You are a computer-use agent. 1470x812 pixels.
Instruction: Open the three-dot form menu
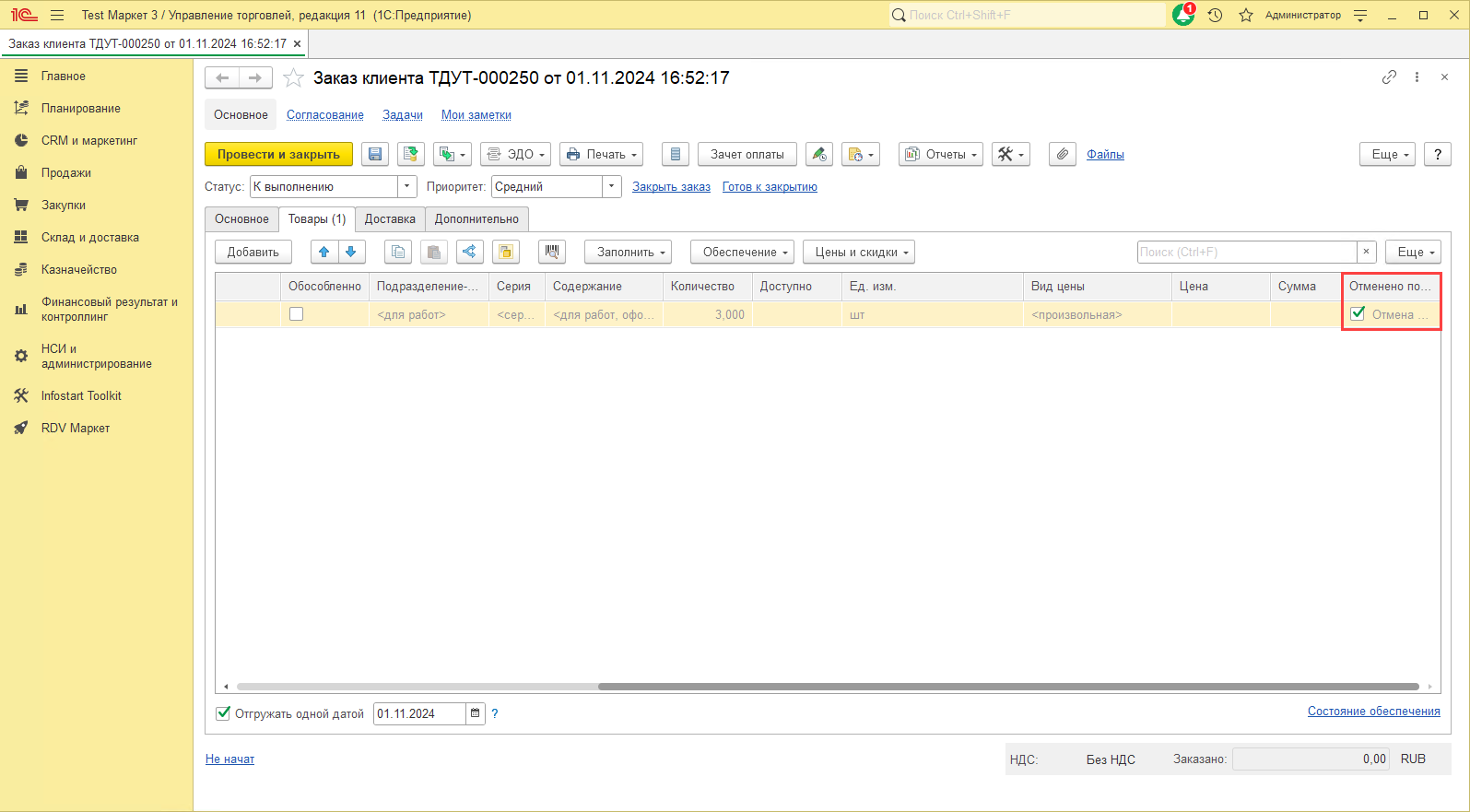pyautogui.click(x=1417, y=77)
